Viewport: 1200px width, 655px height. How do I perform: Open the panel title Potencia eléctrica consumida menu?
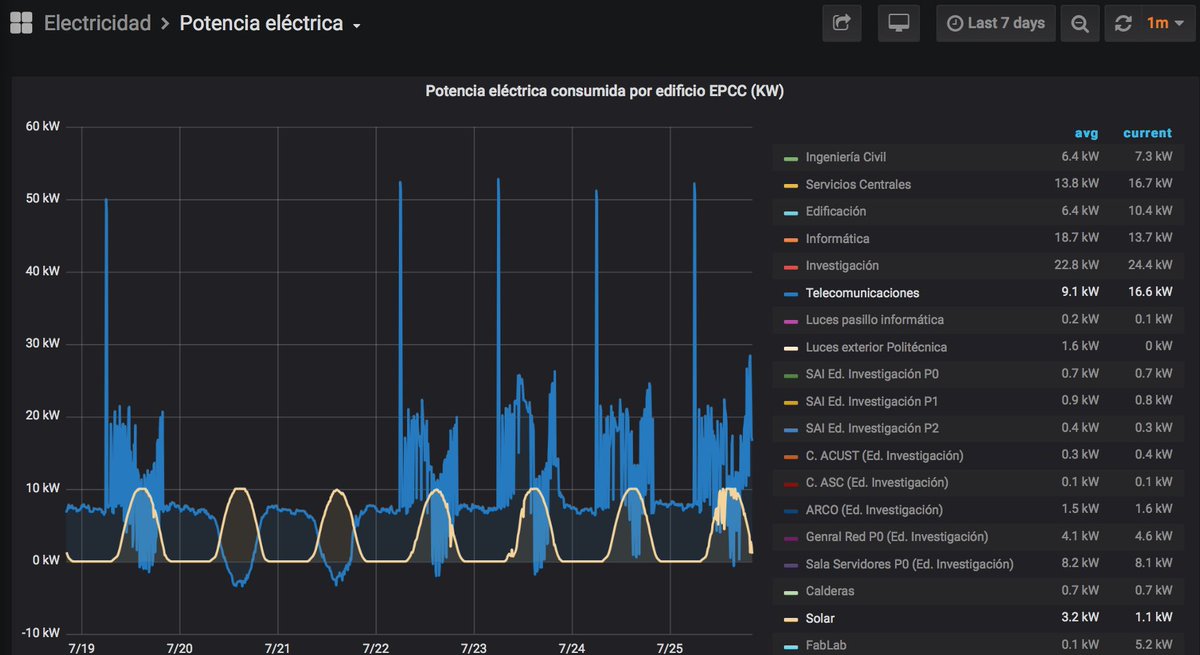[x=604, y=91]
